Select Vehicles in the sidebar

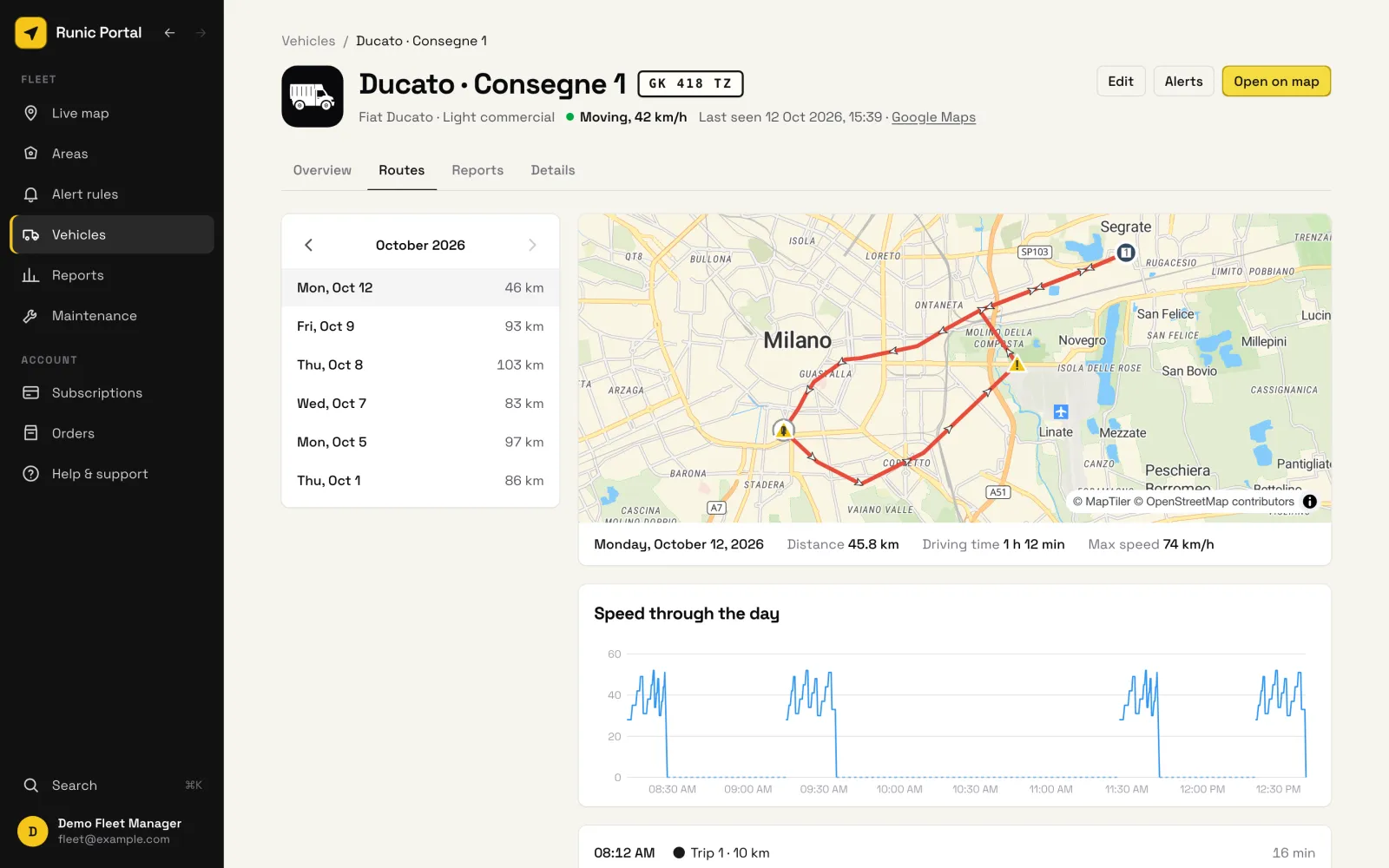coord(112,234)
